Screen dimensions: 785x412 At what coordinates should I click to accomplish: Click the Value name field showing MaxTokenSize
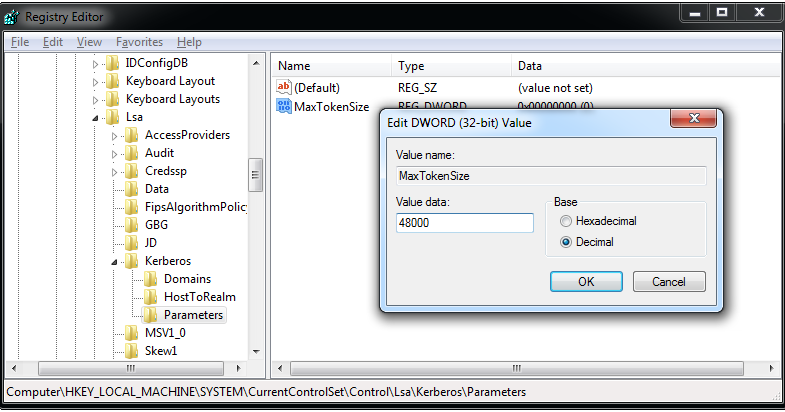click(x=551, y=176)
